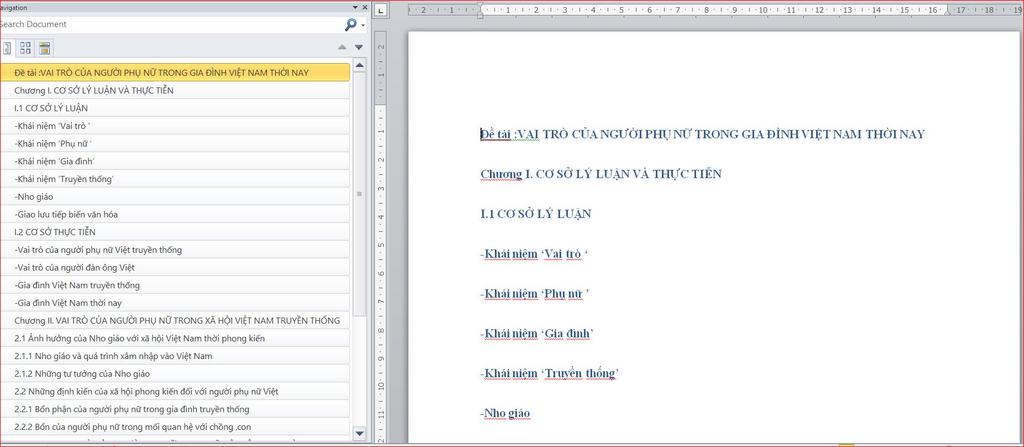The width and height of the screenshot is (1024, 447).
Task: Switch to browse headings tab icon
Action: [x=7, y=48]
